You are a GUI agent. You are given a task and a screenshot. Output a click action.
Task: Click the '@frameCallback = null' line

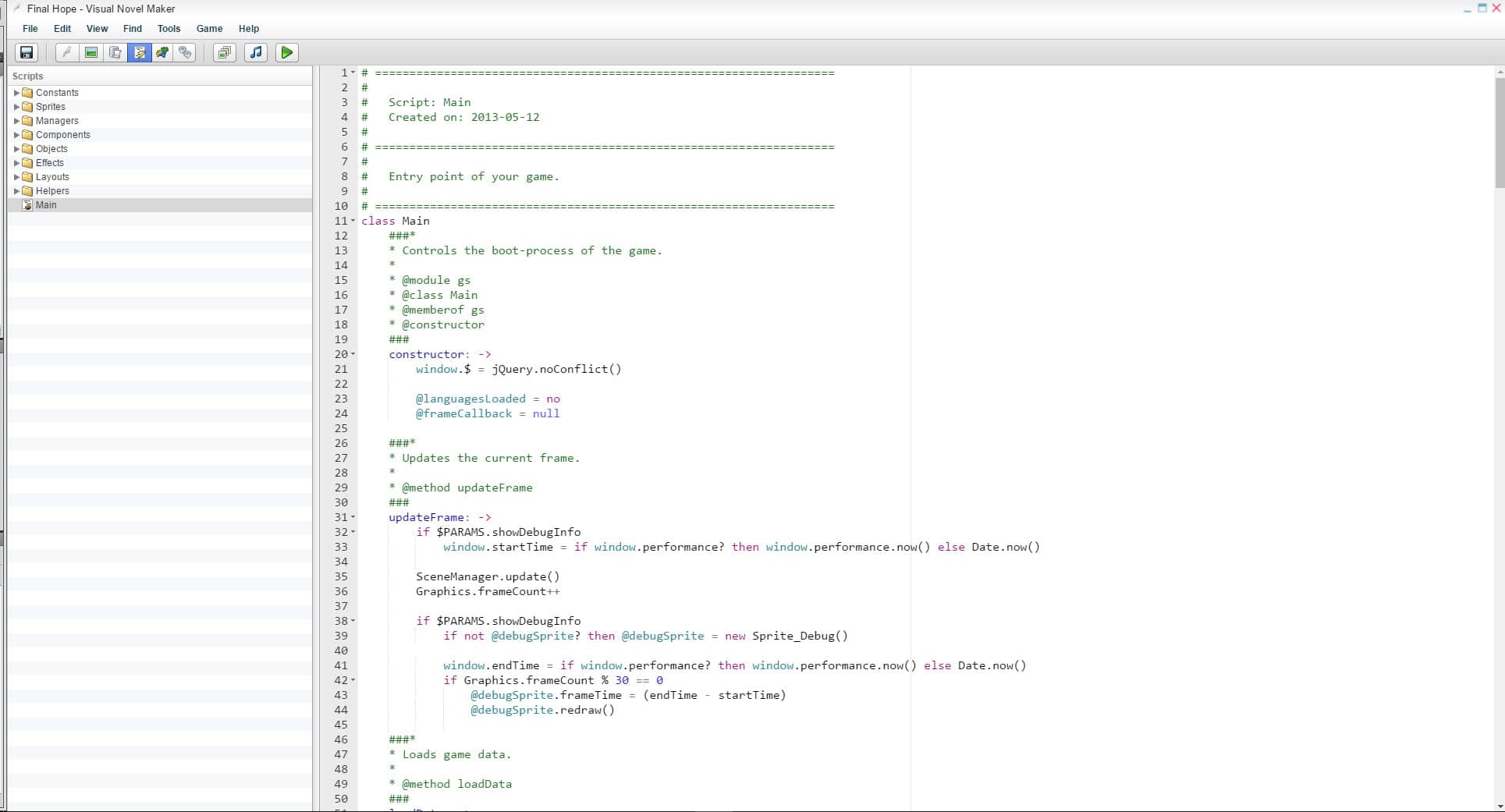coord(488,413)
